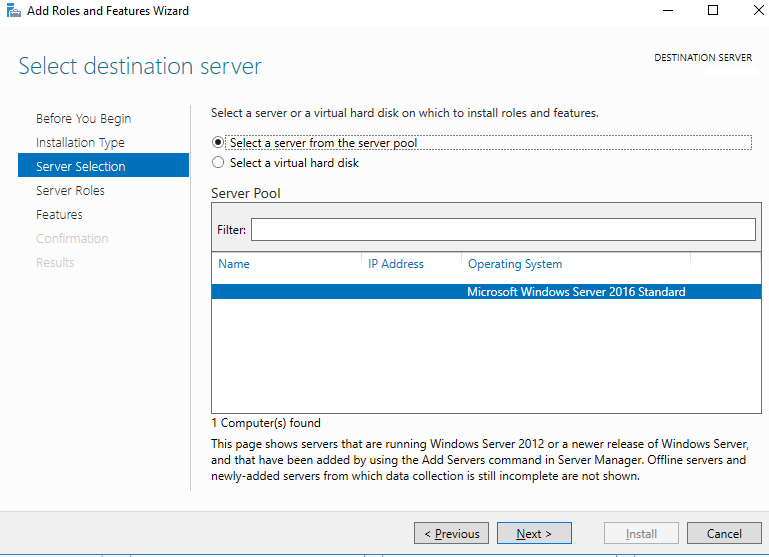Maximize the wizard window
The width and height of the screenshot is (769, 557).
713,10
